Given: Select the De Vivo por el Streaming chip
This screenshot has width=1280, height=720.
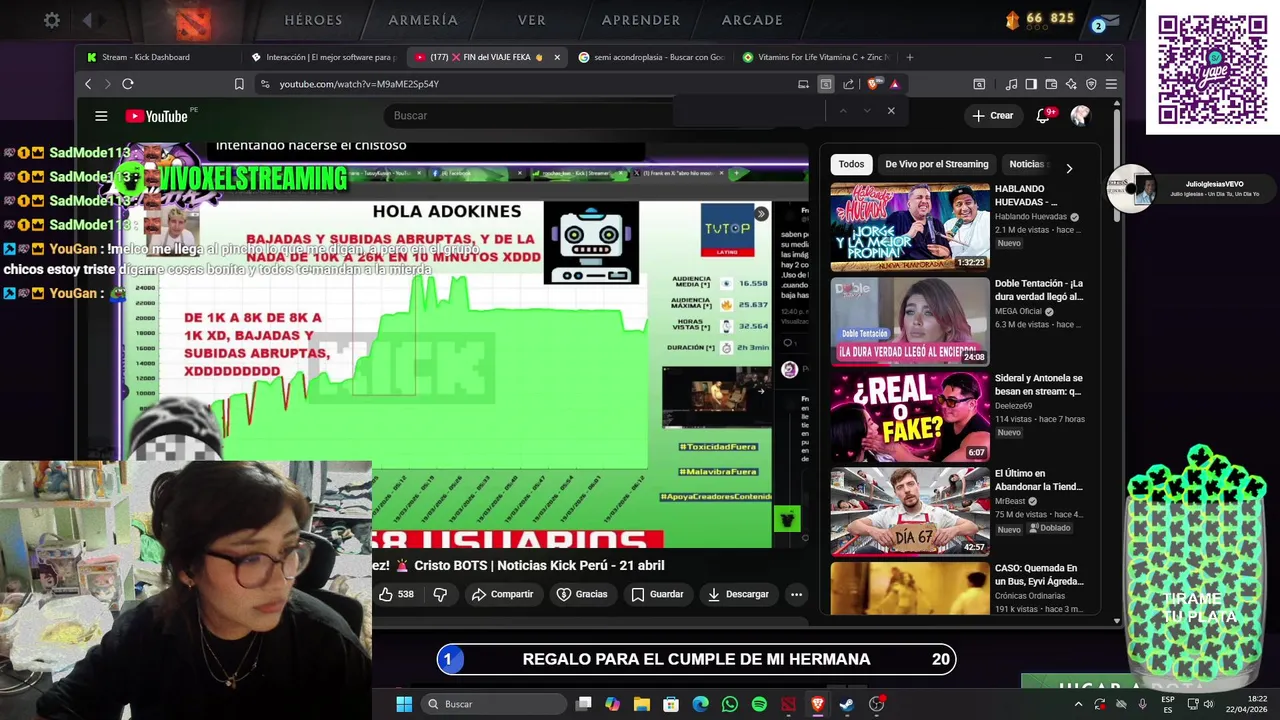Looking at the screenshot, I should click(x=937, y=164).
